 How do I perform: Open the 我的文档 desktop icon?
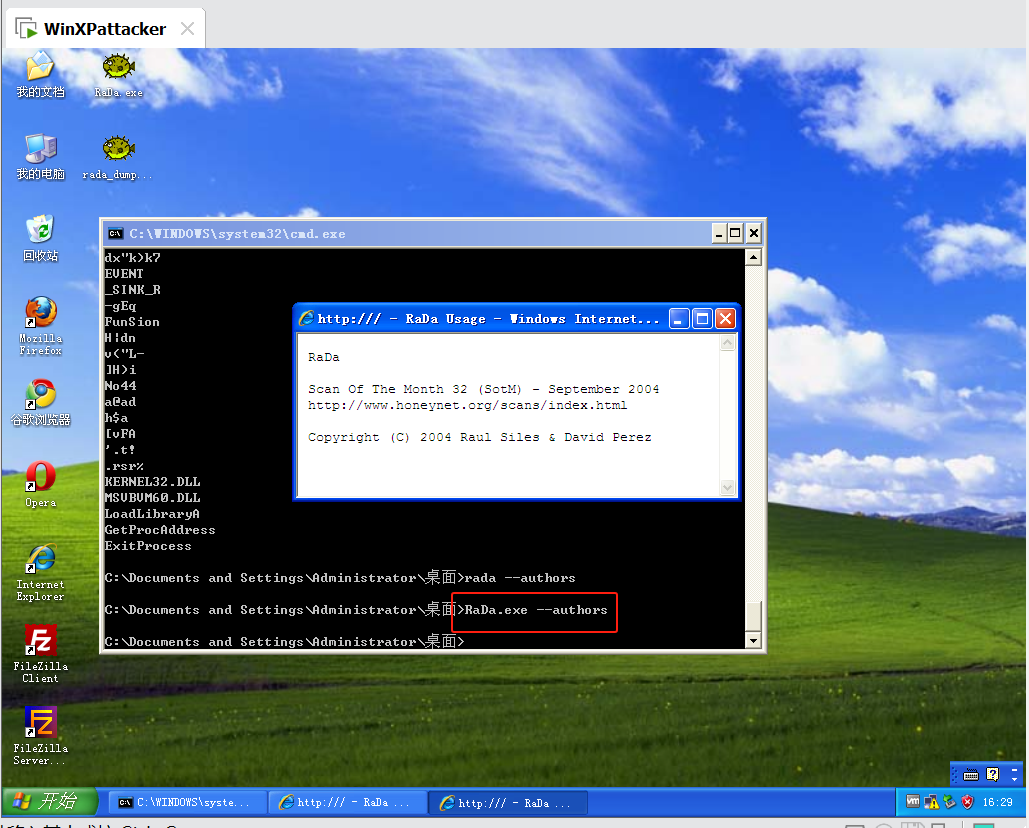pyautogui.click(x=40, y=75)
